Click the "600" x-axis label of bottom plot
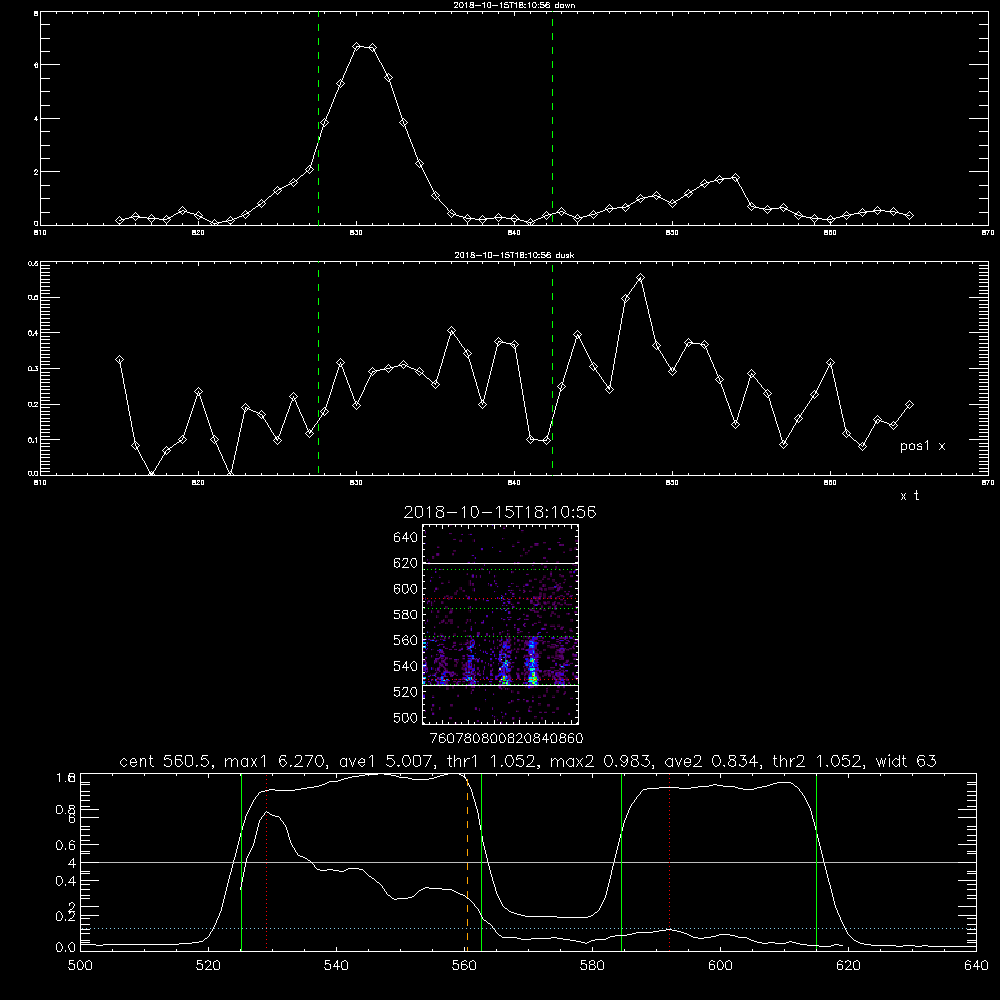 point(720,966)
